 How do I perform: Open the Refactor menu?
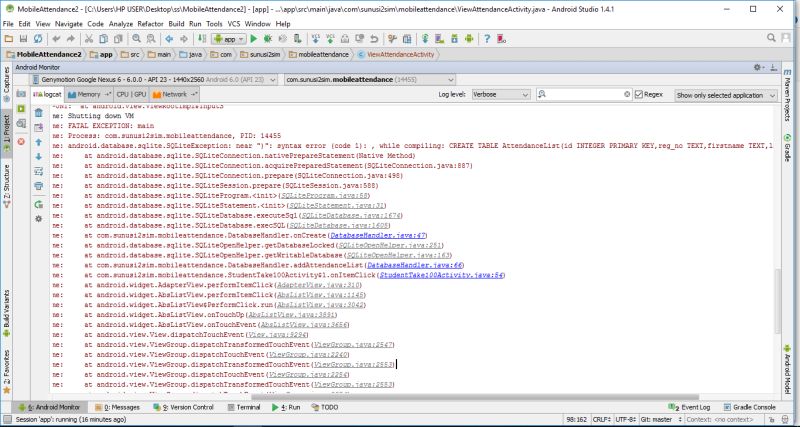pos(150,23)
